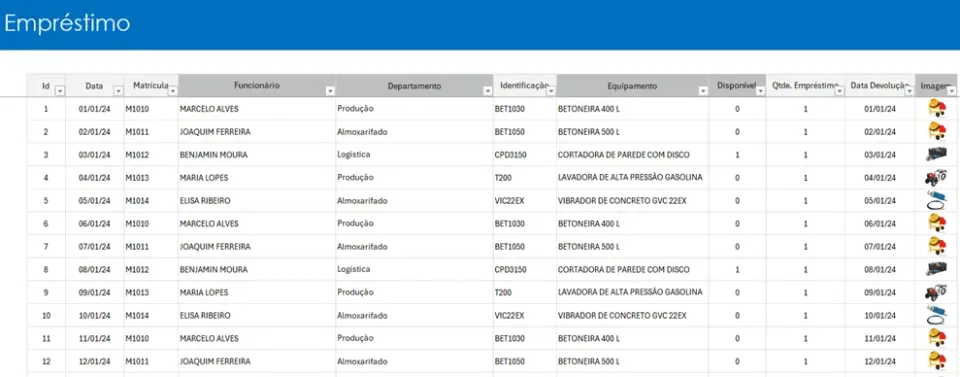This screenshot has height=377, width=960.
Task: Select matrícula M1010 in row 1
Action: coord(151,109)
